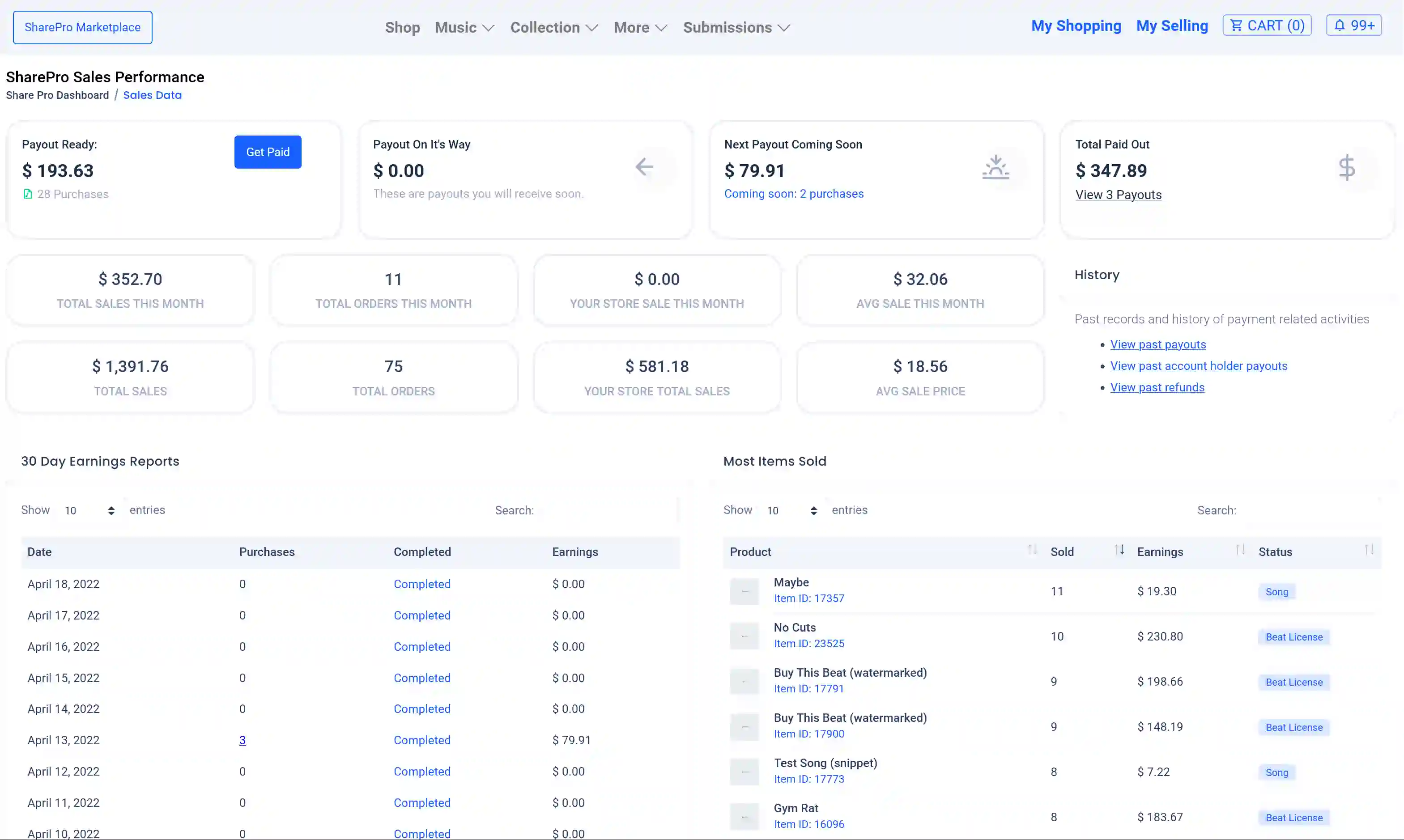Open the Submissions dropdown
The width and height of the screenshot is (1404, 840).
[735, 27]
